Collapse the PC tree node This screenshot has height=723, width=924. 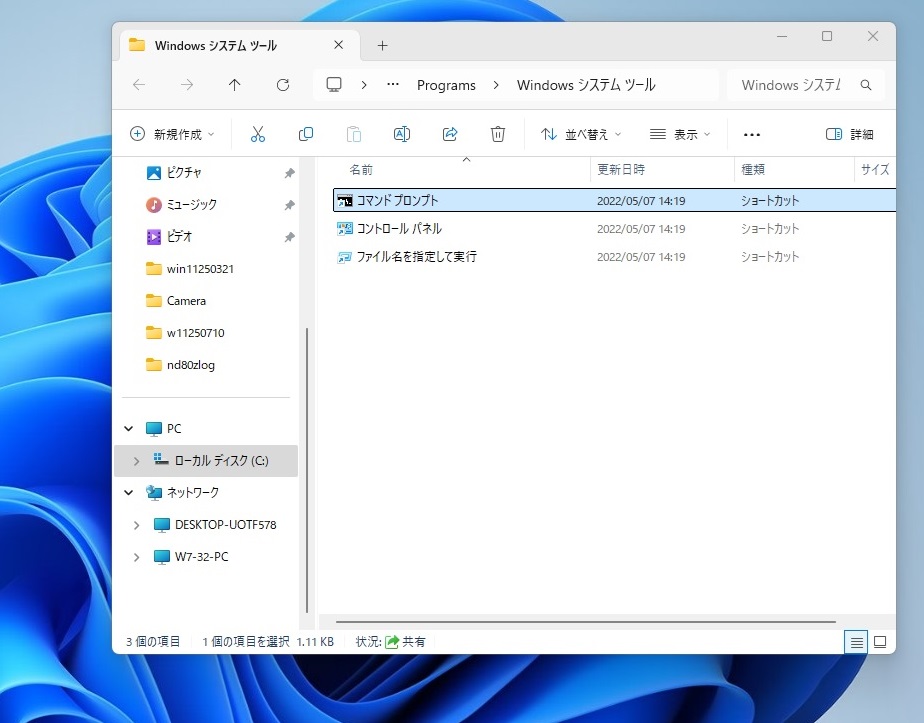pyautogui.click(x=128, y=428)
